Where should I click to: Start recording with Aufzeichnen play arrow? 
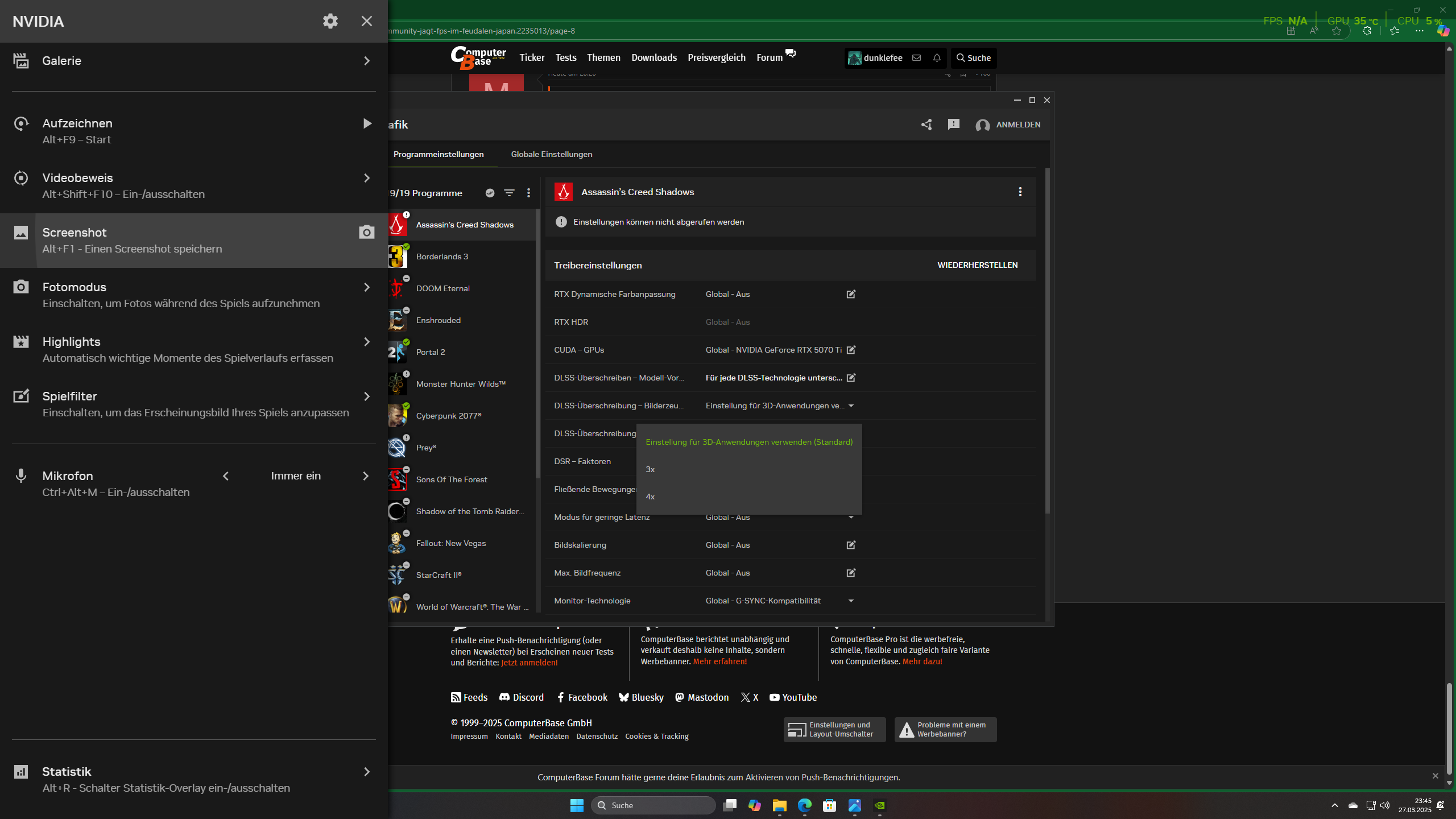[367, 123]
